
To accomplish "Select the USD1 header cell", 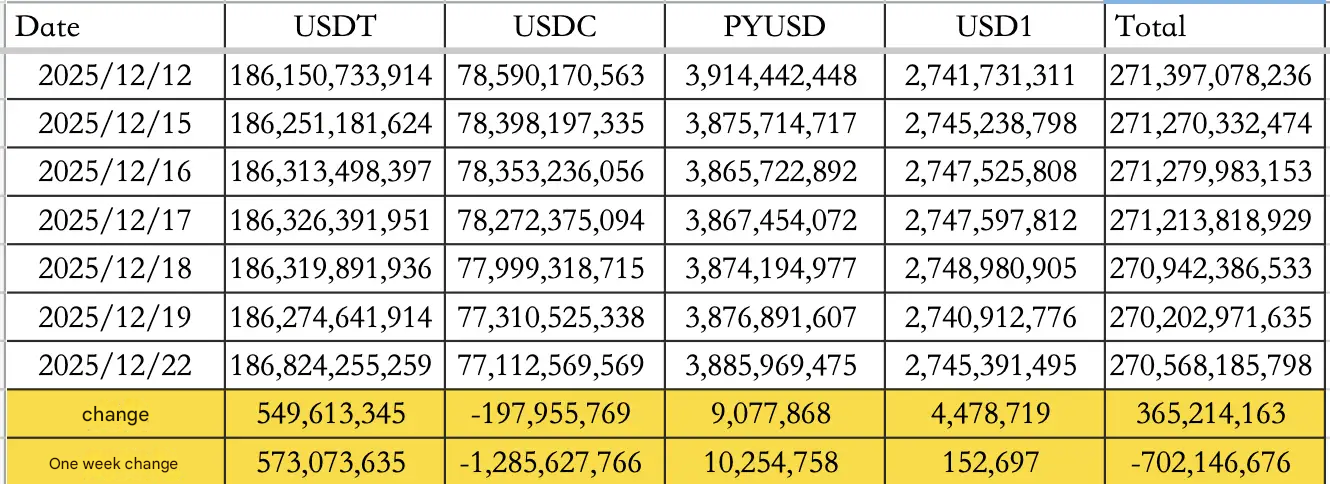I will click(x=994, y=26).
